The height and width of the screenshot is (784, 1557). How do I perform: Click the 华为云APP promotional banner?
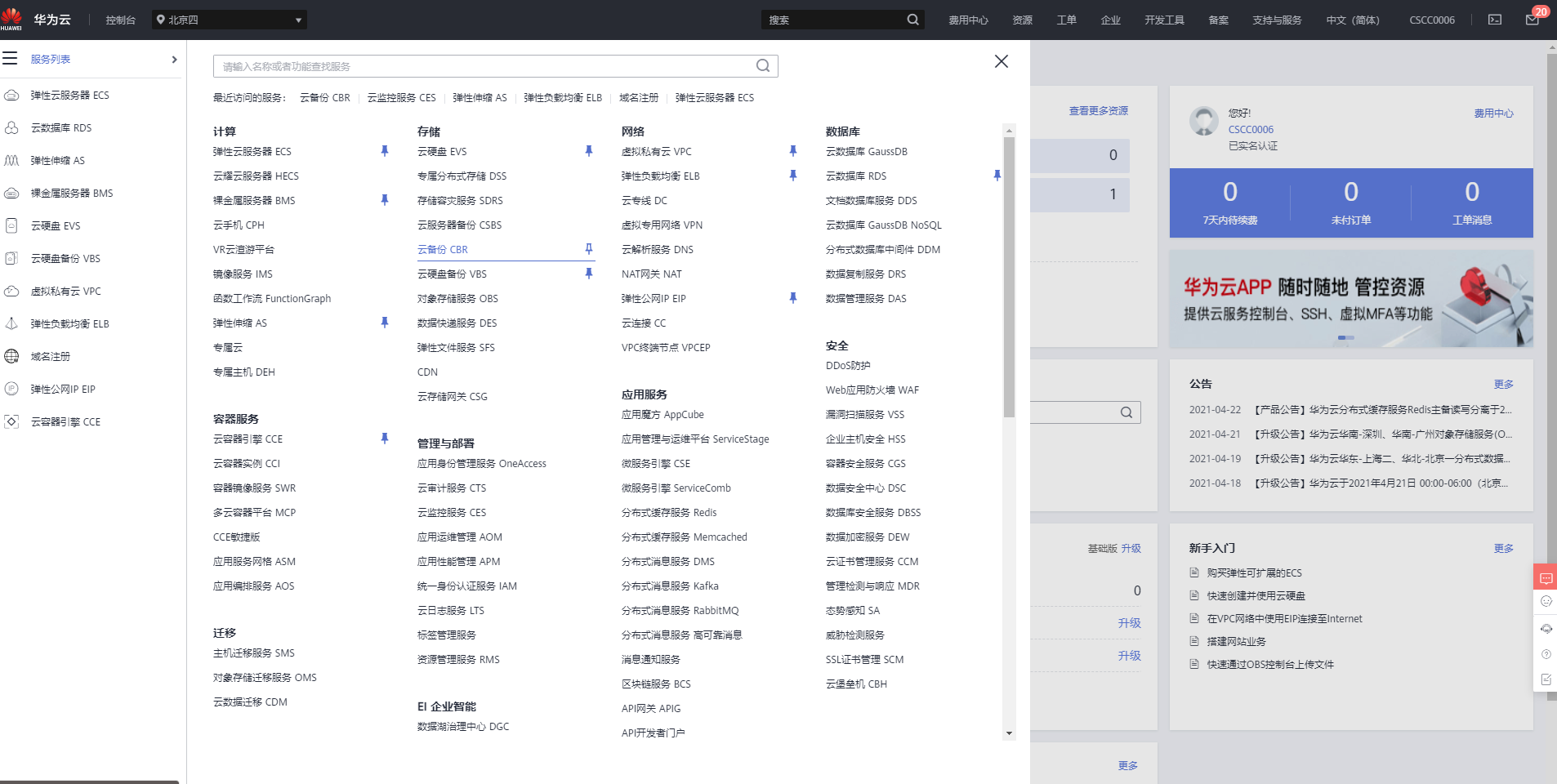1351,299
